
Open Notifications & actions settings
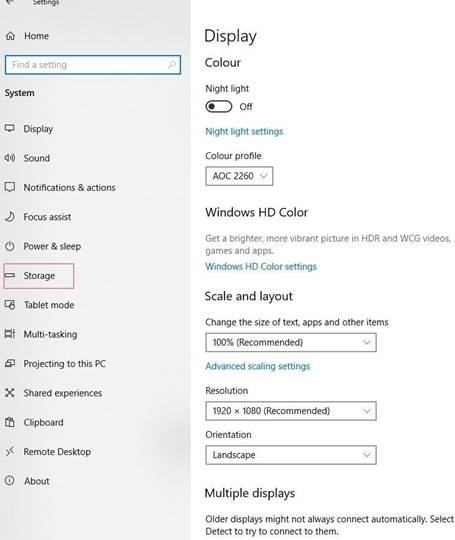click(69, 187)
